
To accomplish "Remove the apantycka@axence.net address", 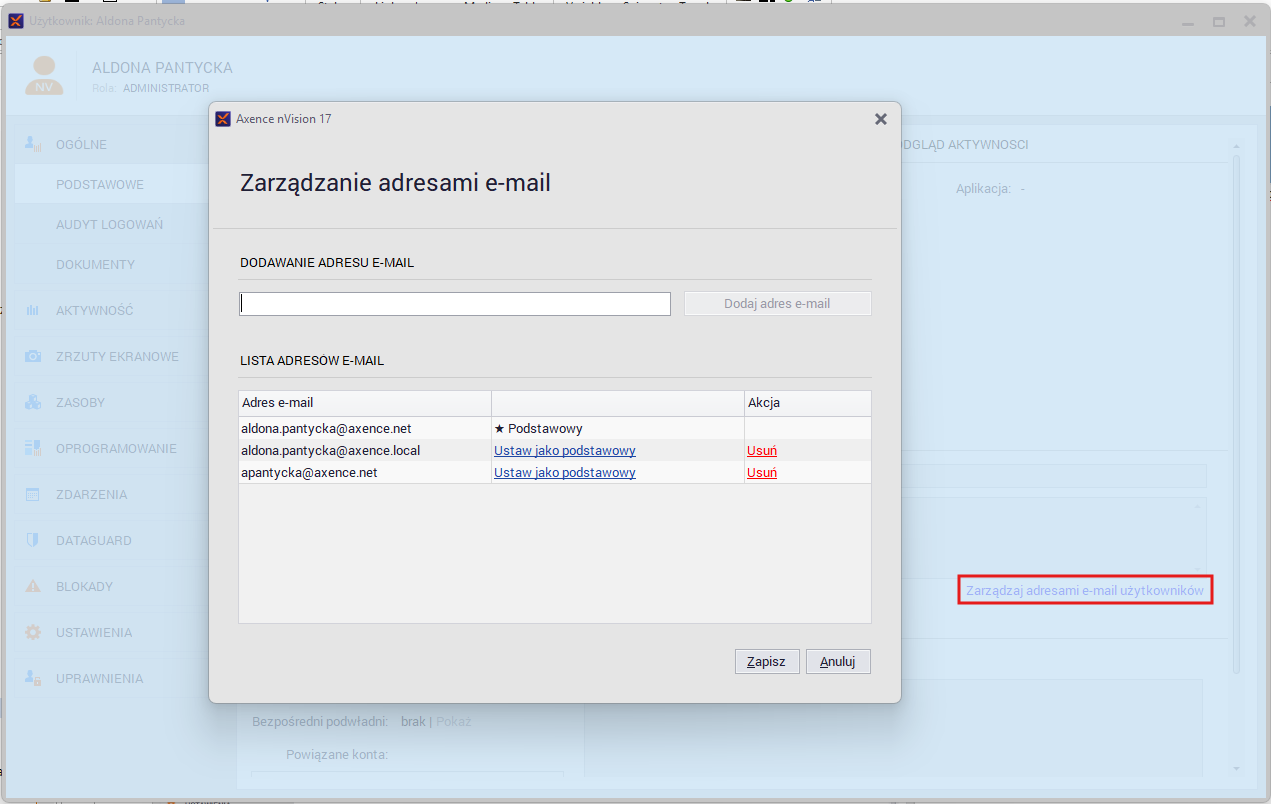I will point(762,473).
